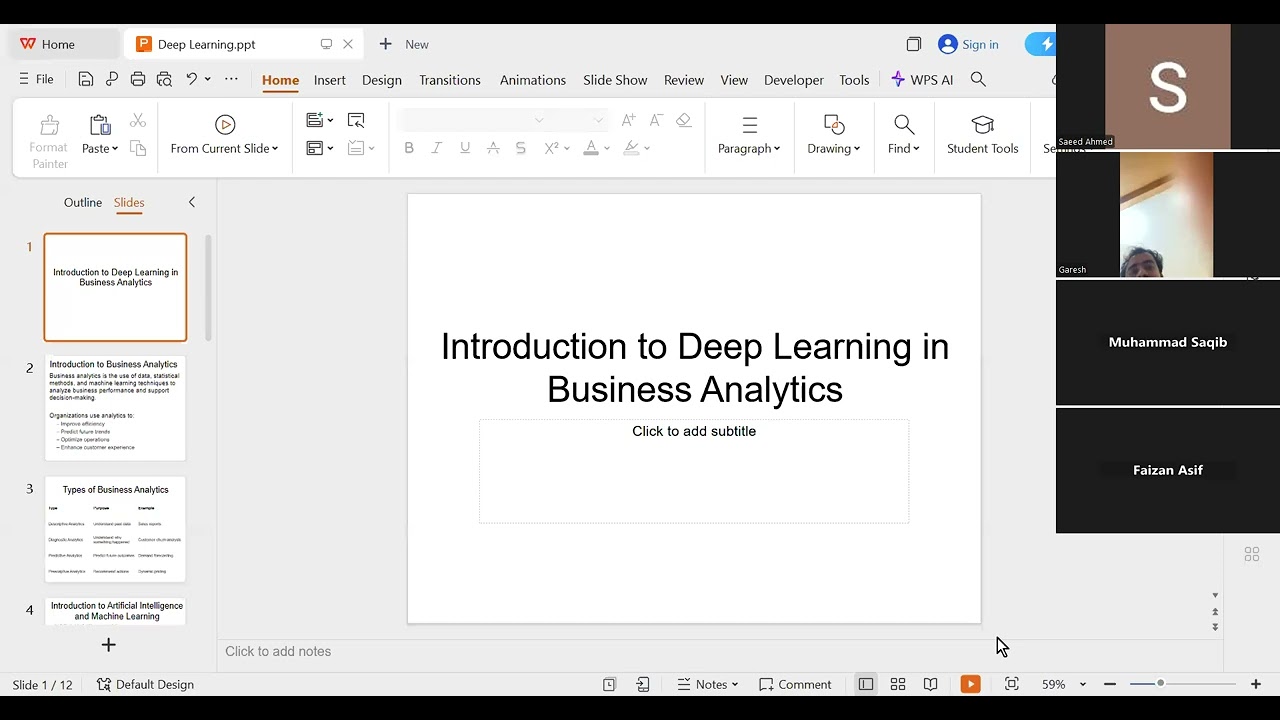Click the Cut scissors icon
Screen dimensions: 1280x720
138,120
